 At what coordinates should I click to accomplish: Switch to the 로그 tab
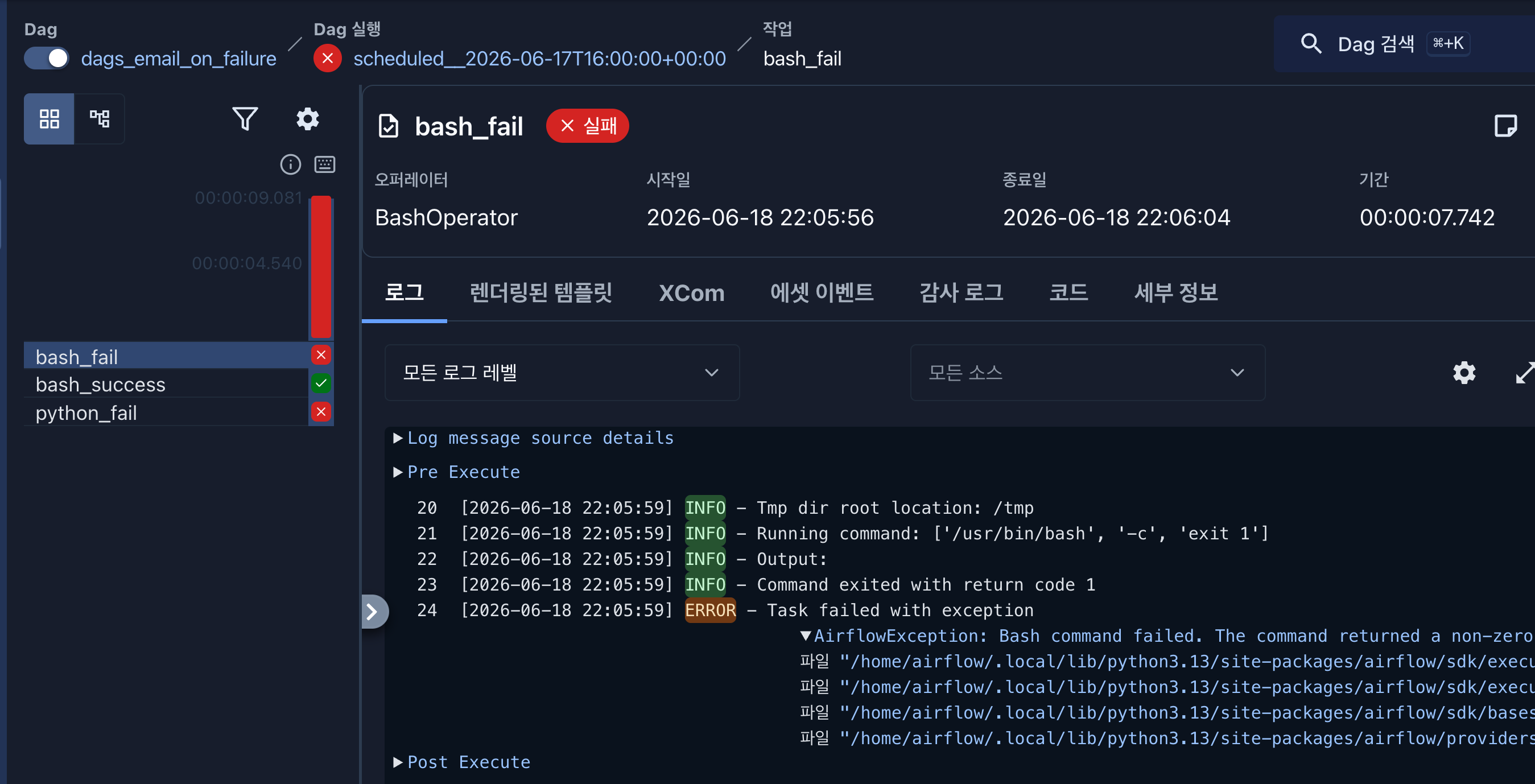[404, 292]
